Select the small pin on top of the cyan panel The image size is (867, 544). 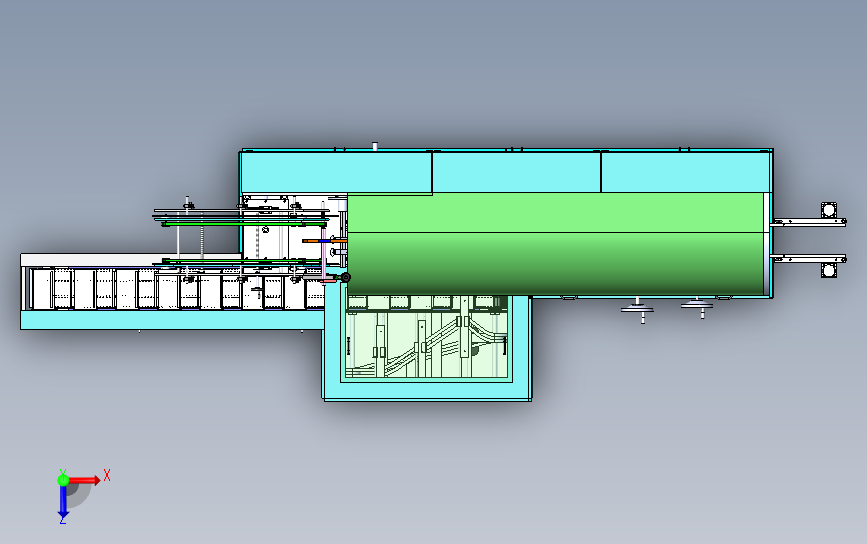[x=375, y=146]
